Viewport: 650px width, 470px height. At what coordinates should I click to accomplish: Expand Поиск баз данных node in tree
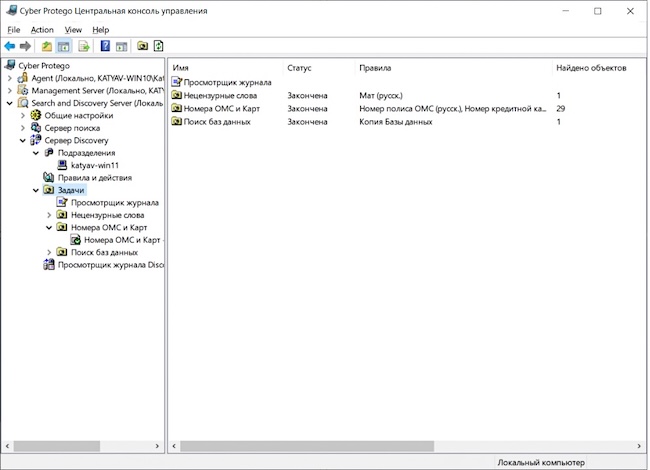(49, 252)
